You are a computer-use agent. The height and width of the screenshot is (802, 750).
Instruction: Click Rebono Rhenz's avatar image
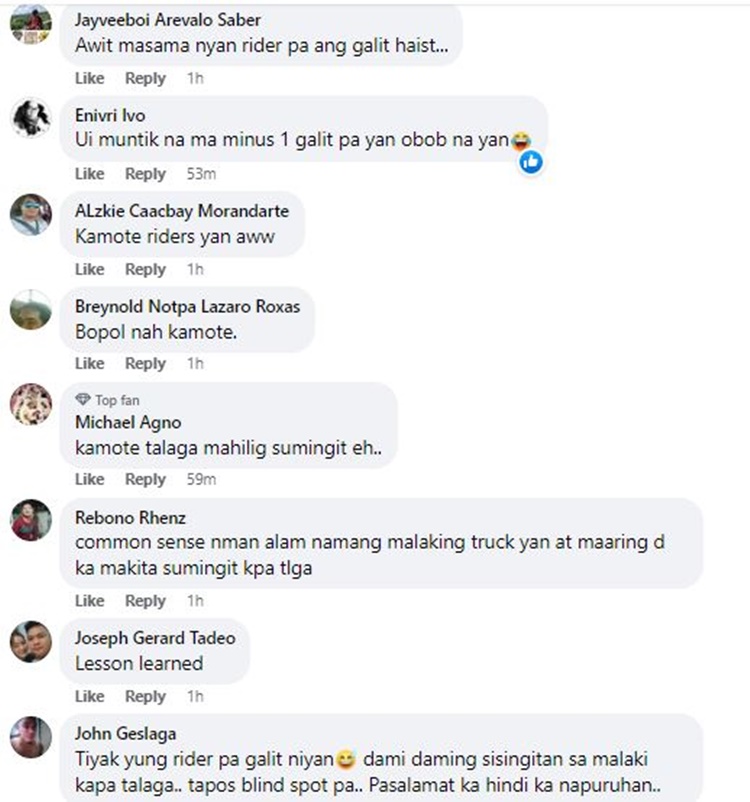pyautogui.click(x=30, y=520)
